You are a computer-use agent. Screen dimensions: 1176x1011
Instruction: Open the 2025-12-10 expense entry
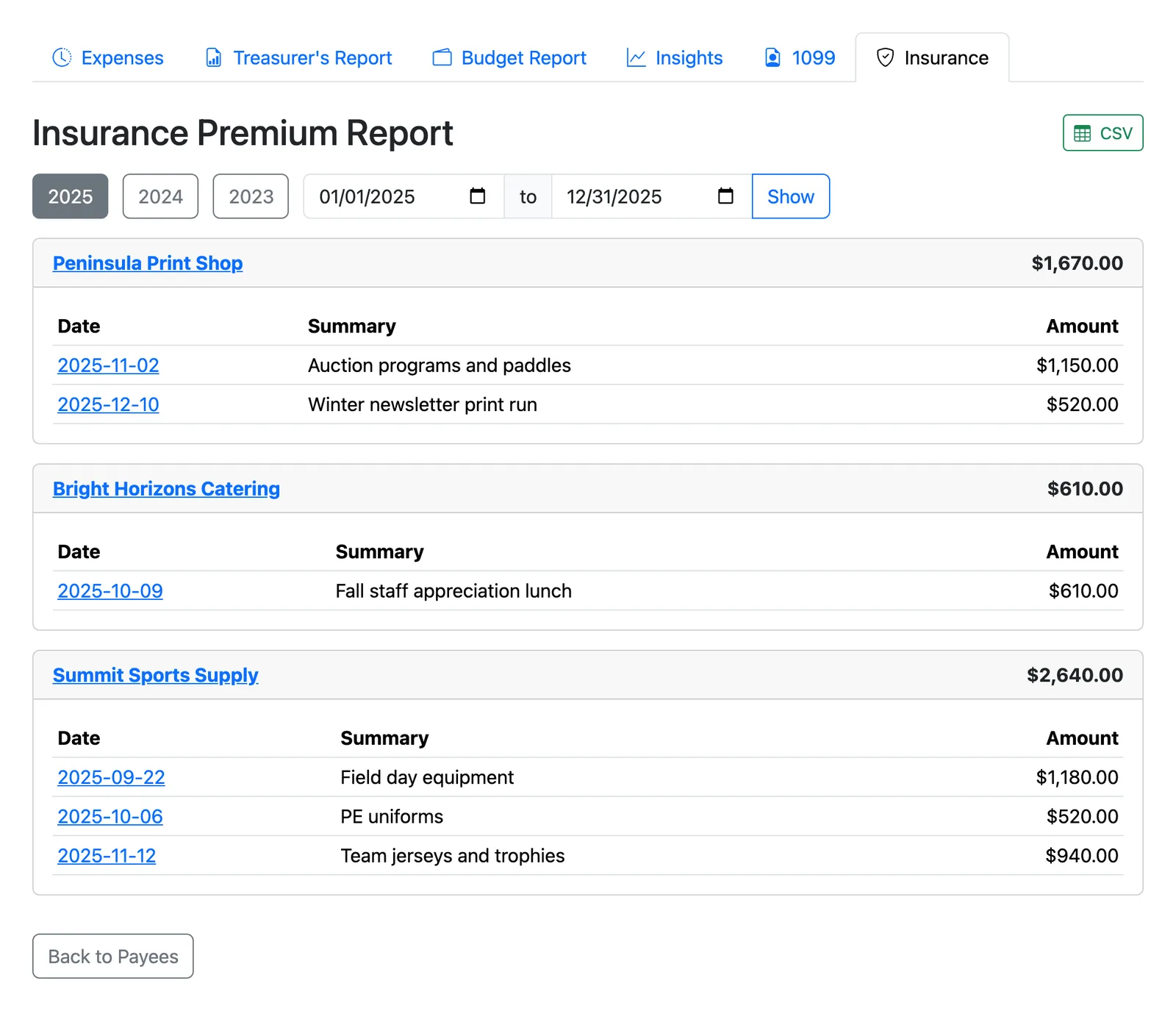coord(108,404)
